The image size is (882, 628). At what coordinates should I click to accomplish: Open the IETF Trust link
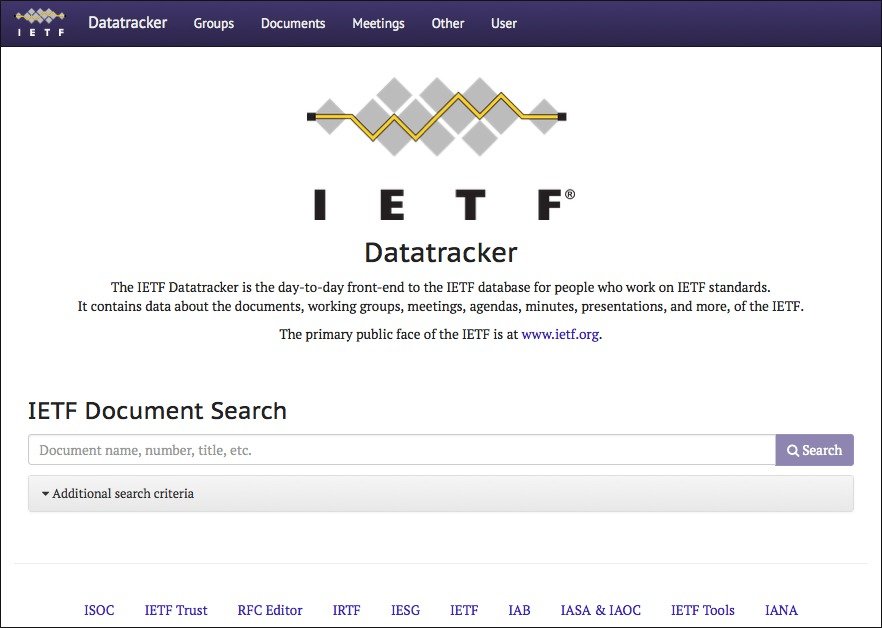pos(175,610)
